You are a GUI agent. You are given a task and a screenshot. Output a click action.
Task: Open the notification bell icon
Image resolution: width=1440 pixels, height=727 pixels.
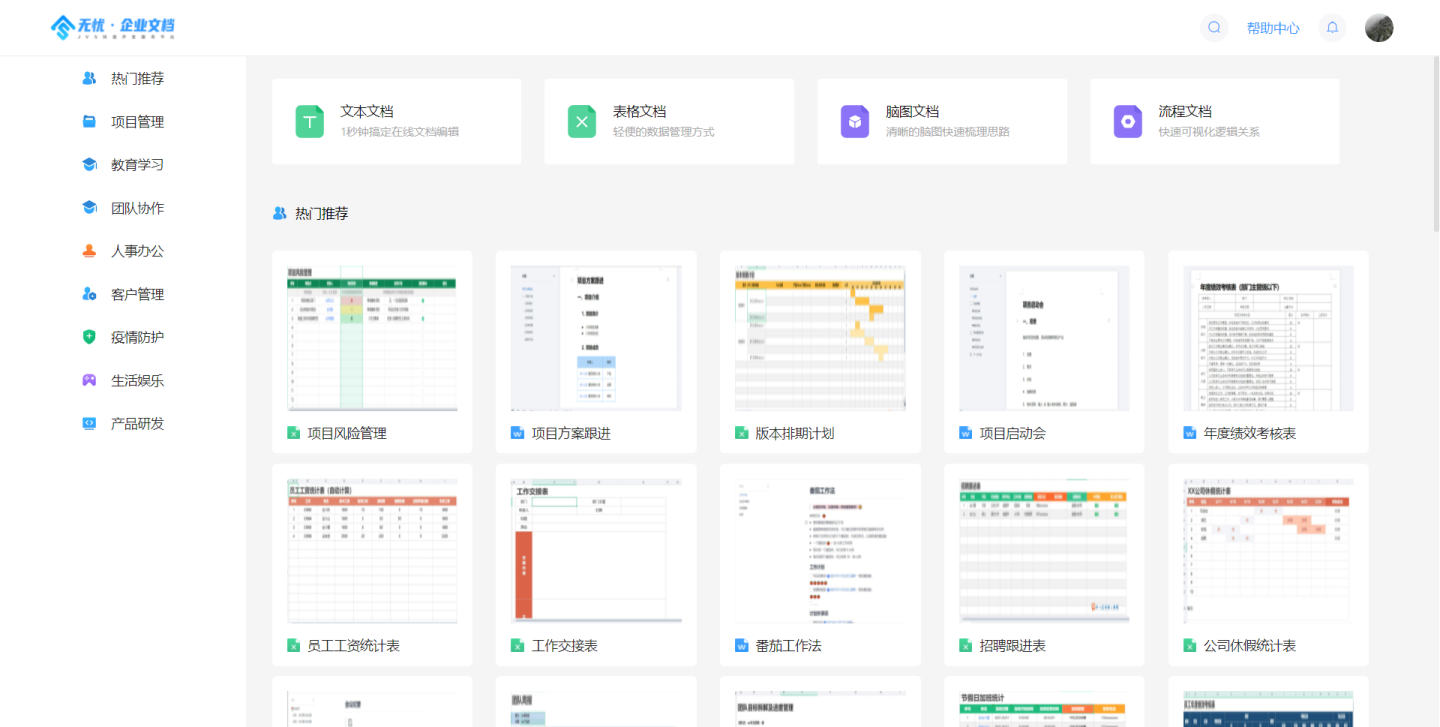[1332, 28]
